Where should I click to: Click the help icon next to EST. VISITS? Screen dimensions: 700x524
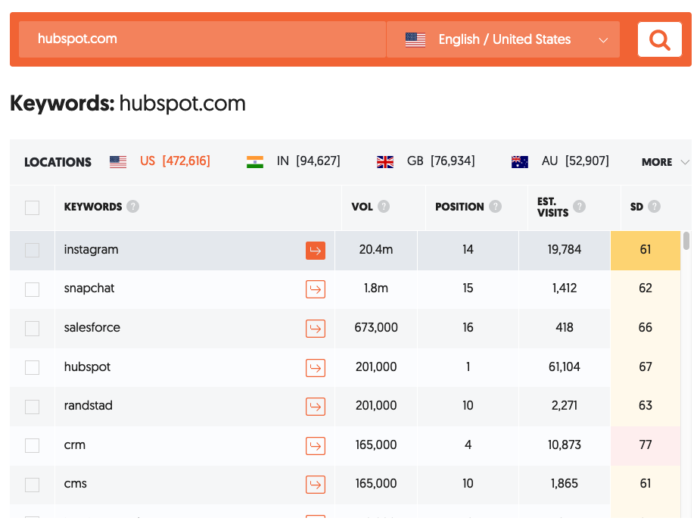click(x=579, y=207)
